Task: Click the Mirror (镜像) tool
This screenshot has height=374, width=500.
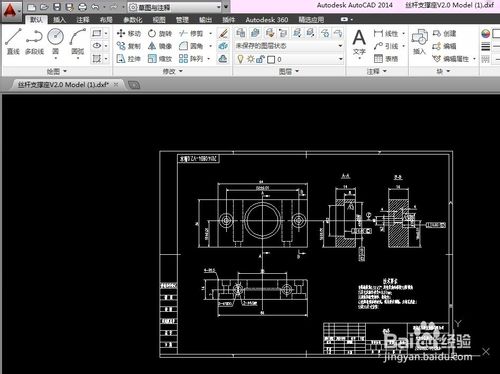Action: tap(160, 46)
